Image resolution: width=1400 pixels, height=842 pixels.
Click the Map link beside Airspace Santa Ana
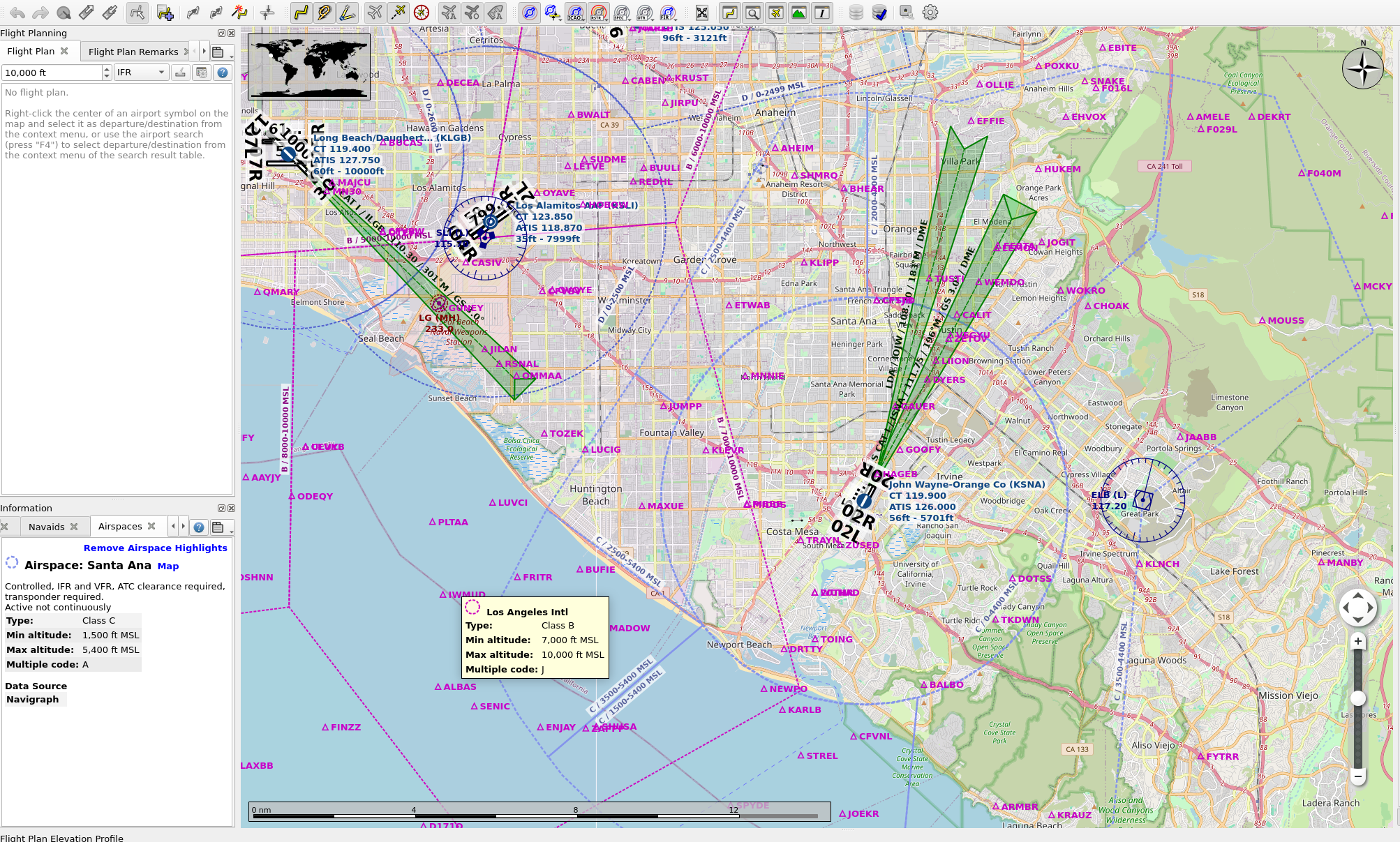167,566
